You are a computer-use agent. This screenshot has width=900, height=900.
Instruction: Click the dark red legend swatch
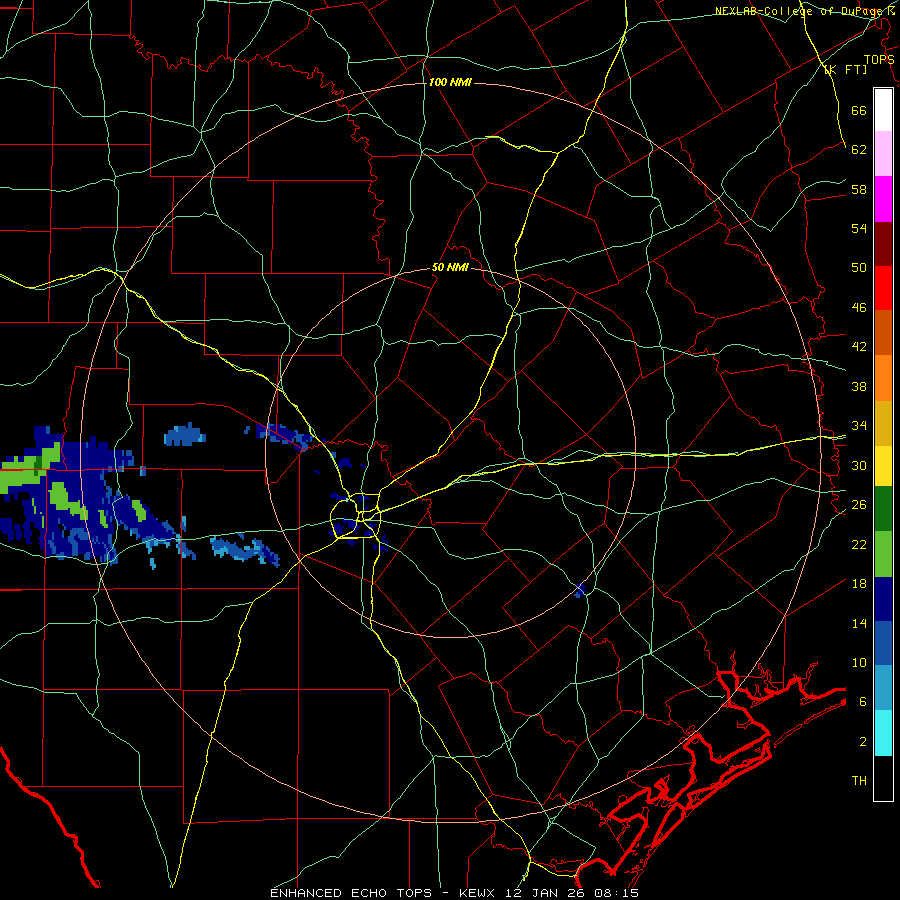pyautogui.click(x=883, y=244)
